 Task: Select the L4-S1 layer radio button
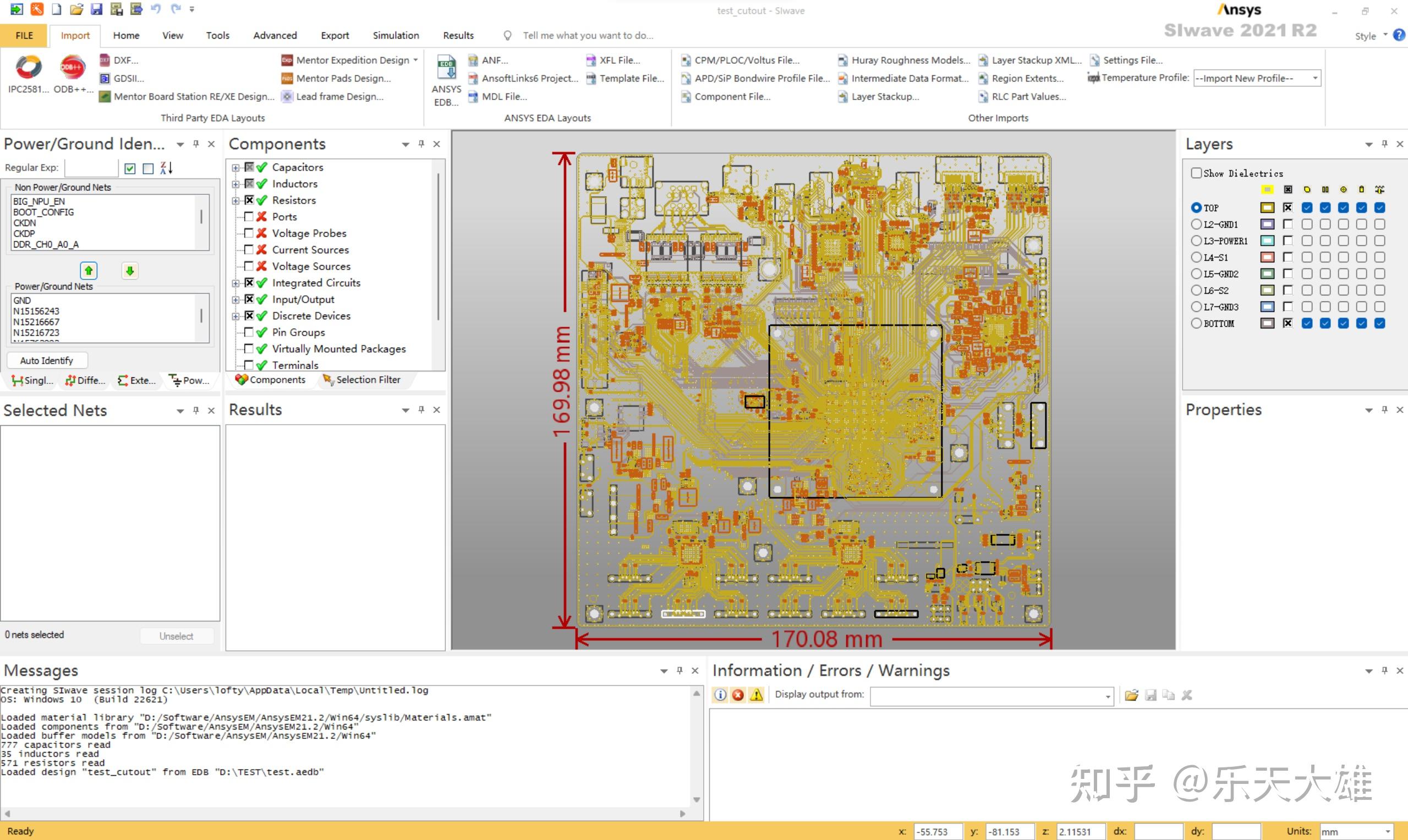point(1196,257)
